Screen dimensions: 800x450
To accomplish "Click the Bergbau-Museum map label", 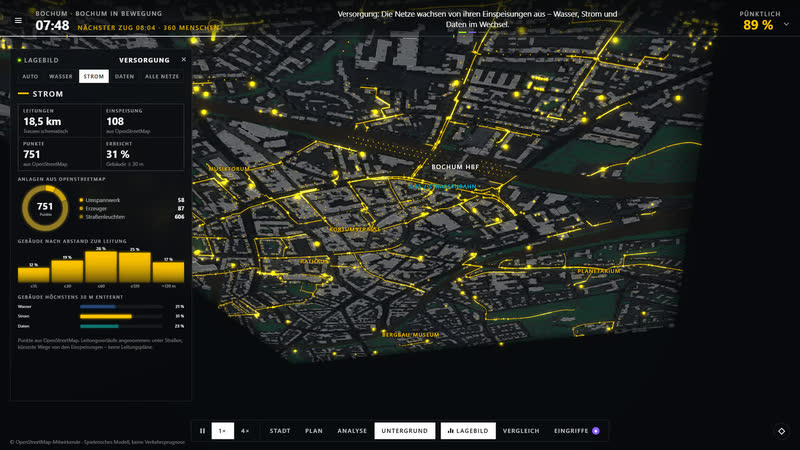I will pos(411,335).
